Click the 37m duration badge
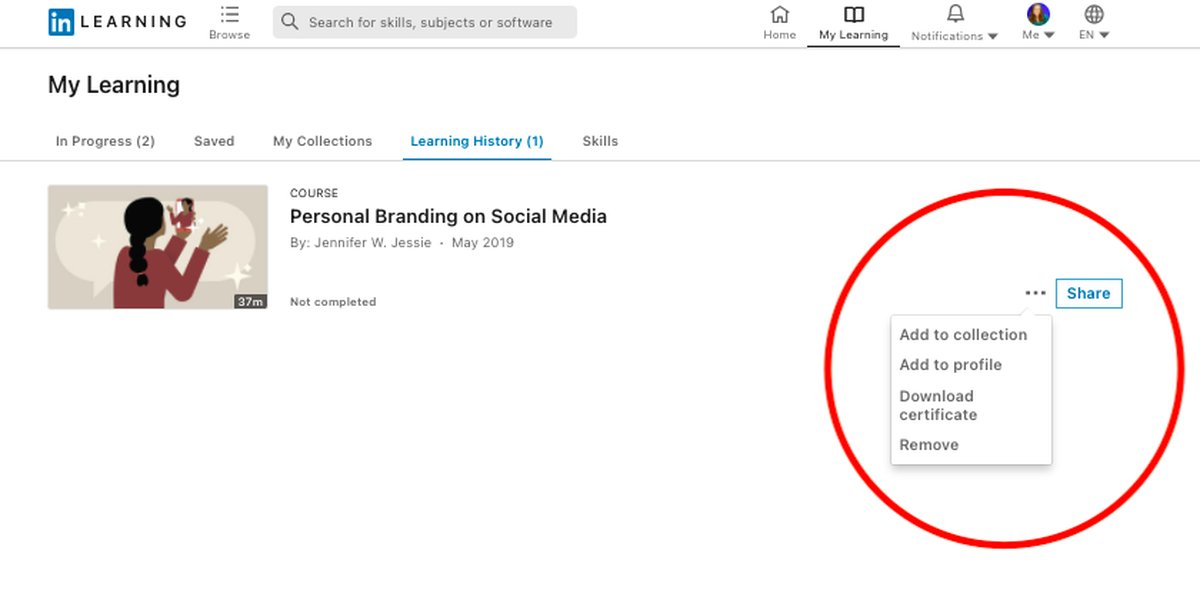Screen dimensions: 1200x600 (250, 301)
